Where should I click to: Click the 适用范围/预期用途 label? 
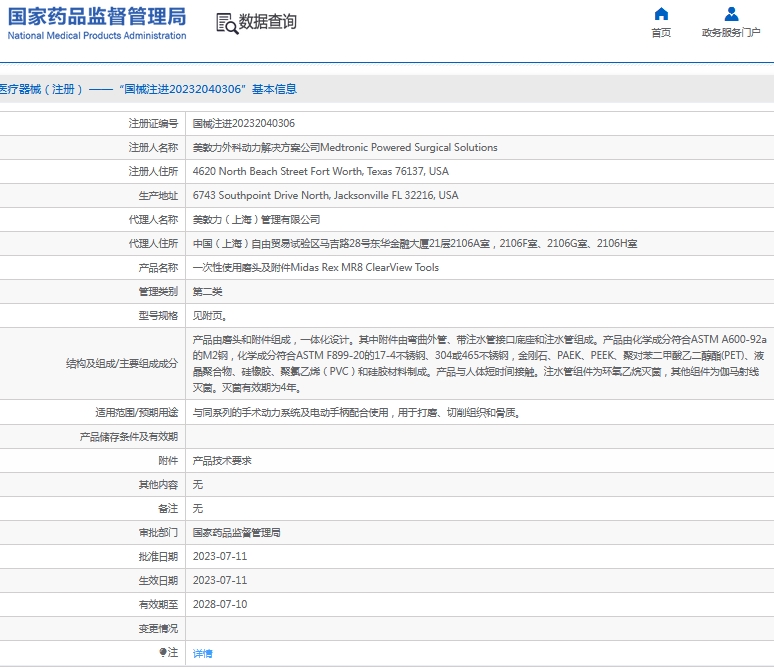click(136, 412)
